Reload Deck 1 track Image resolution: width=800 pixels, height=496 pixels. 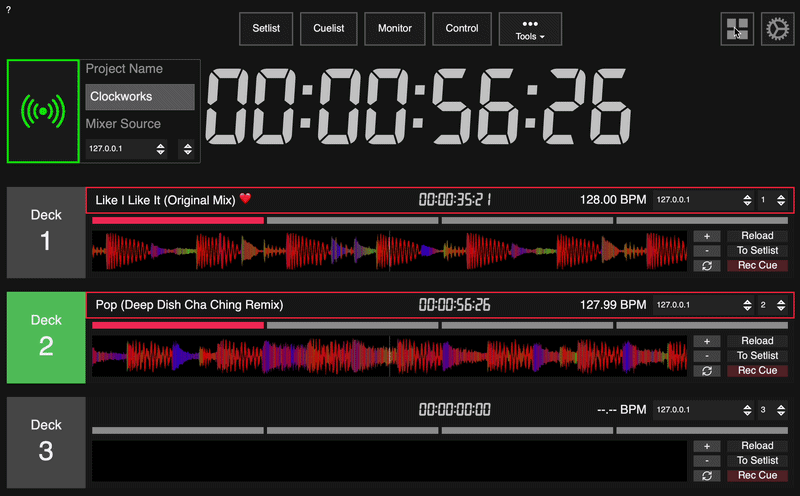point(757,236)
